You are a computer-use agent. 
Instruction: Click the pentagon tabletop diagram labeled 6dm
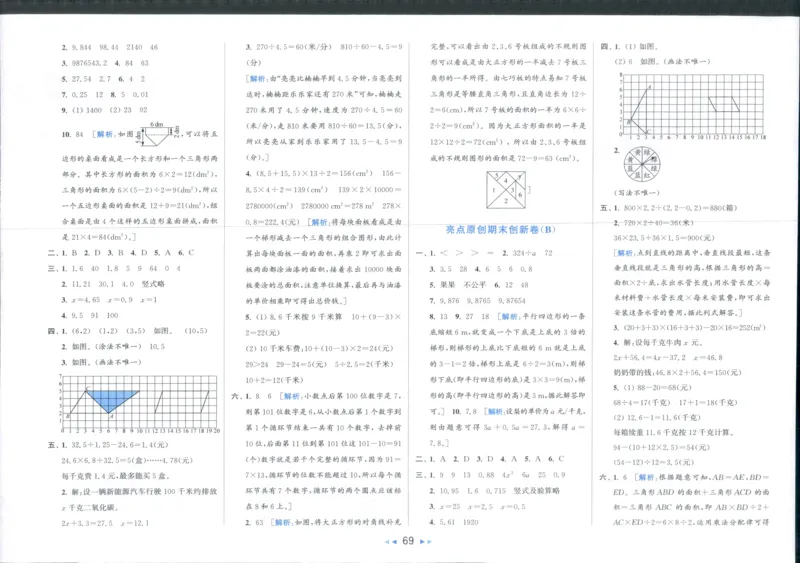156,134
